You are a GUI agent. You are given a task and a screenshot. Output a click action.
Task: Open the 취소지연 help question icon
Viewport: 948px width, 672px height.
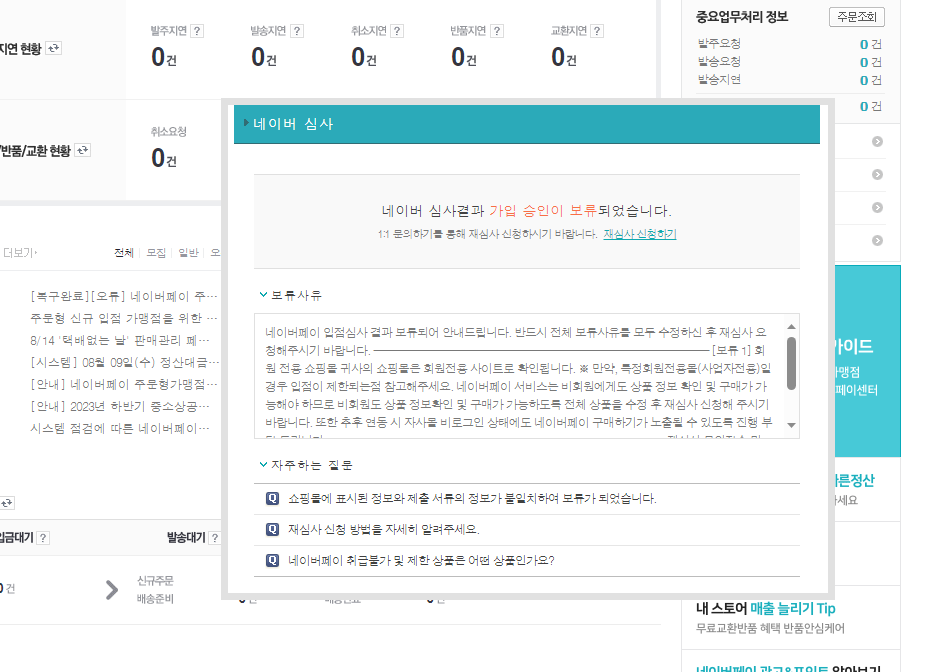pyautogui.click(x=397, y=31)
